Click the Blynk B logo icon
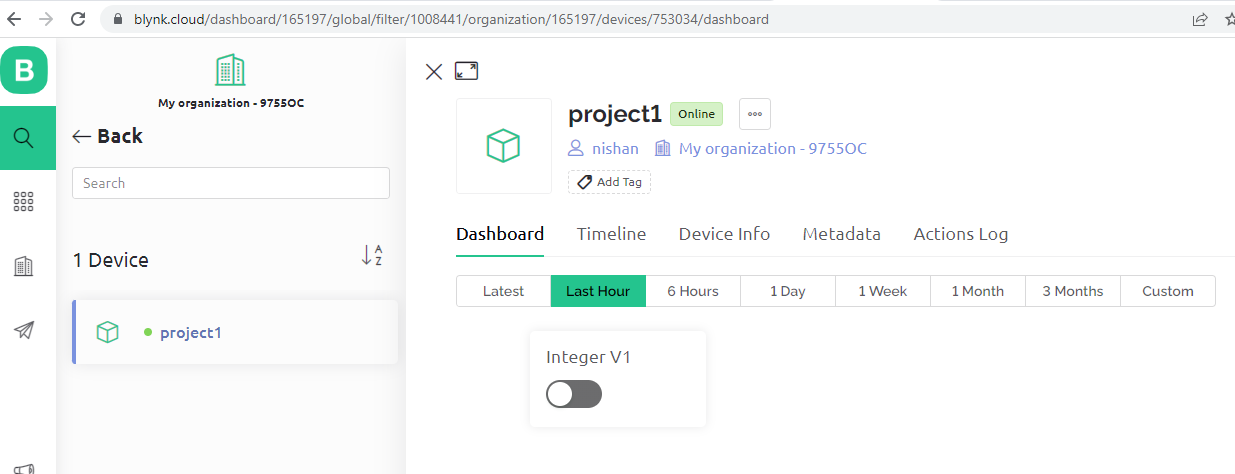1235x474 pixels. 24,70
